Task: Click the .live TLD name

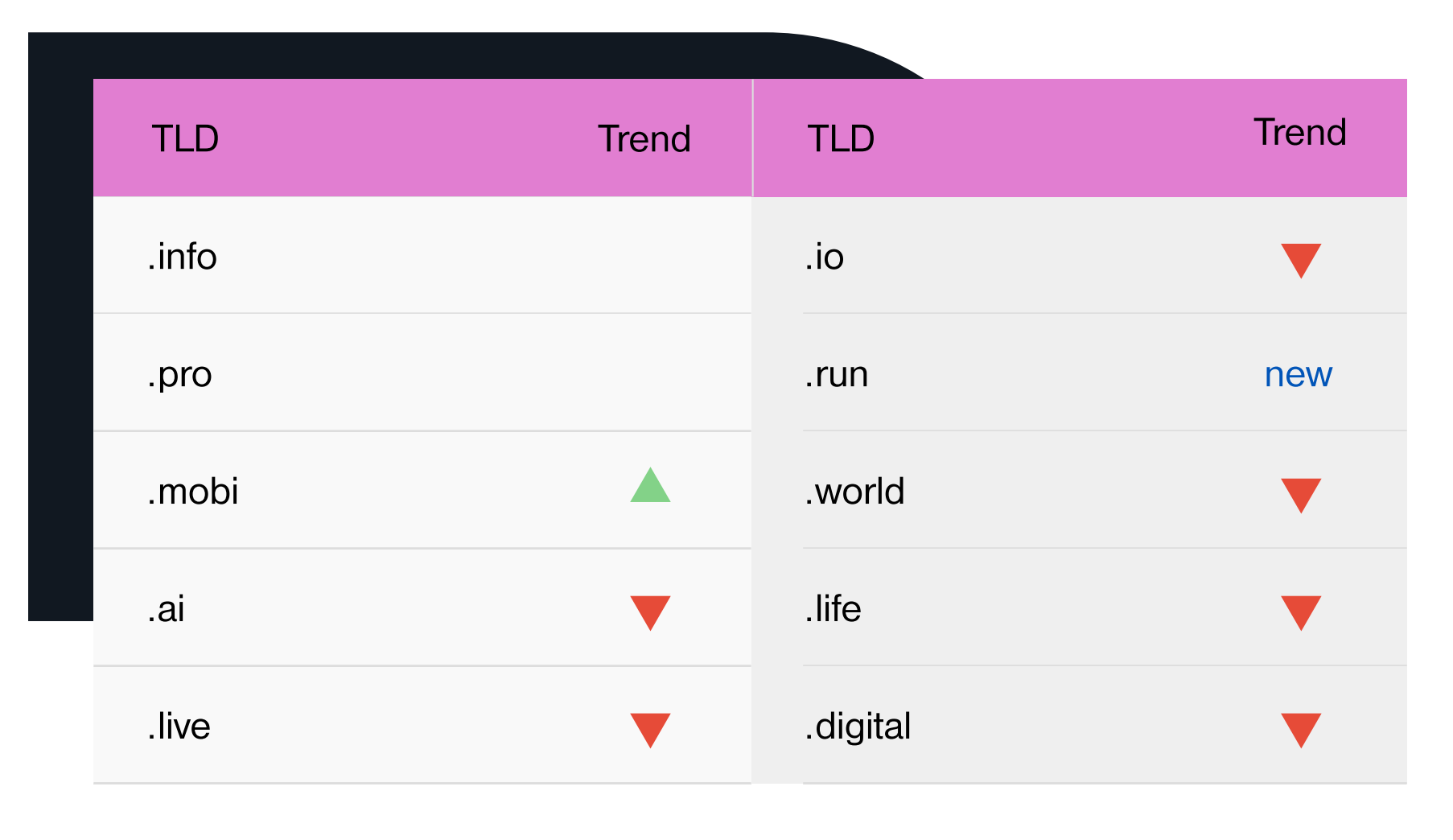Action: point(179,727)
